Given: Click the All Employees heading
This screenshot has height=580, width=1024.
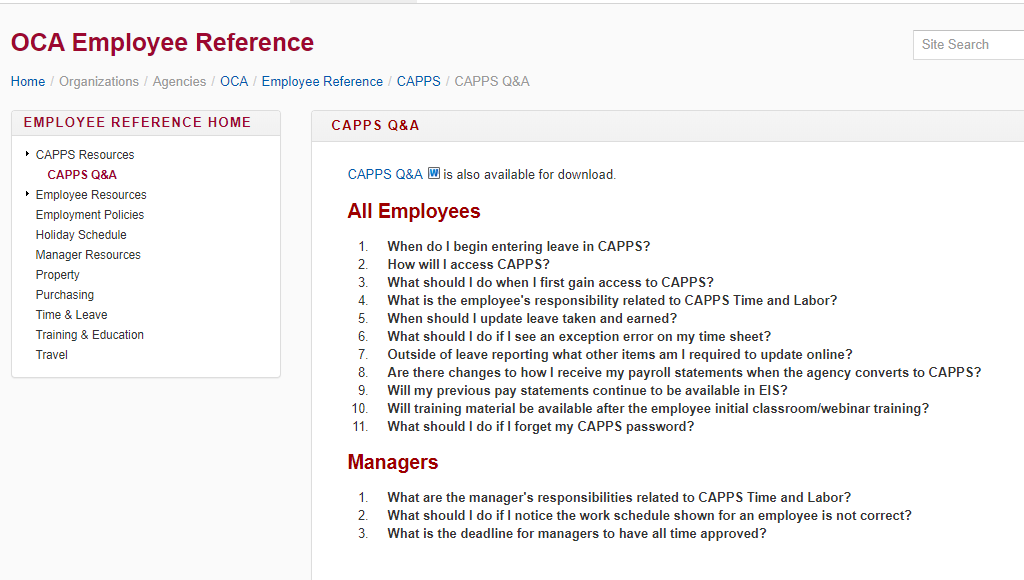Looking at the screenshot, I should coord(414,211).
